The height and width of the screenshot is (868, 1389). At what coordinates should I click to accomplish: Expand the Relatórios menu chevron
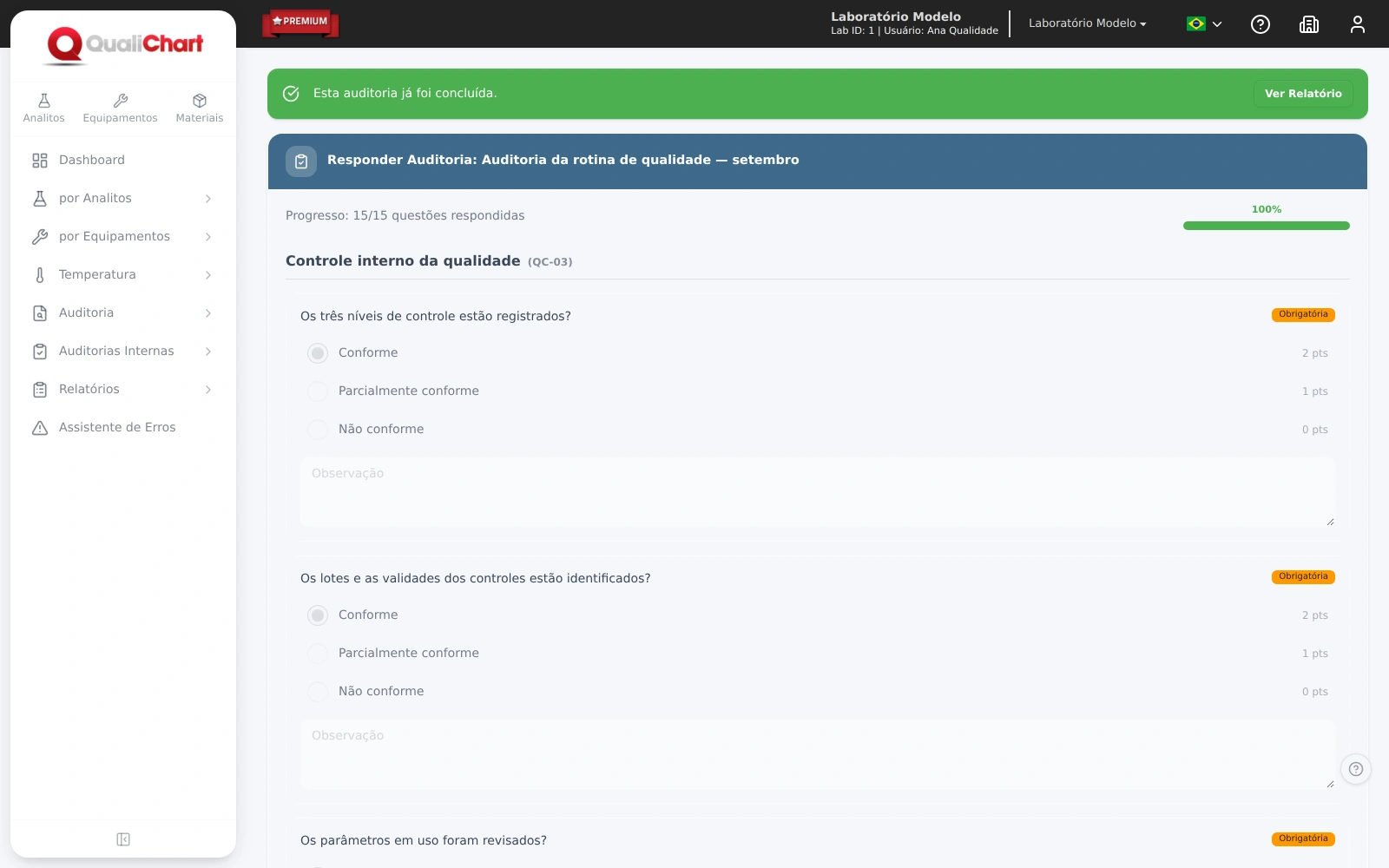pyautogui.click(x=208, y=390)
